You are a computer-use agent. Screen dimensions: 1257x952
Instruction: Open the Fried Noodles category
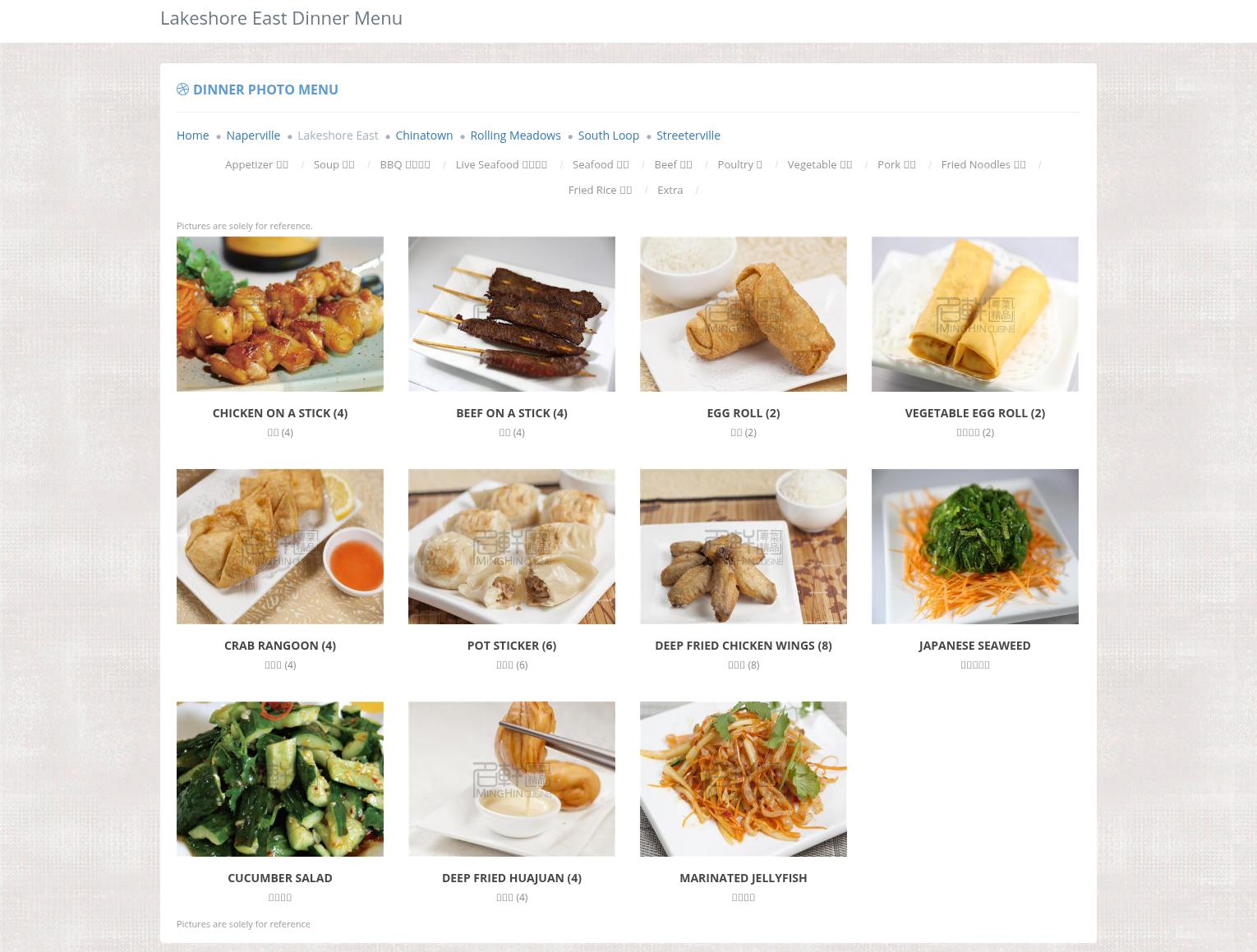(x=983, y=164)
